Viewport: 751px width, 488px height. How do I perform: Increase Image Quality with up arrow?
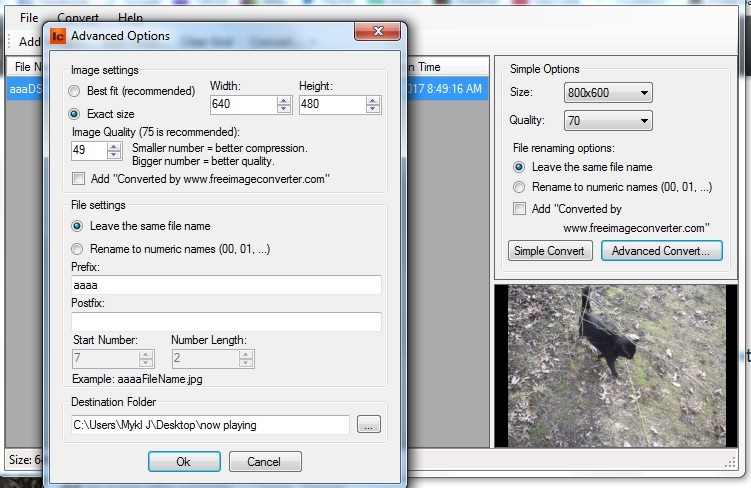(x=114, y=147)
